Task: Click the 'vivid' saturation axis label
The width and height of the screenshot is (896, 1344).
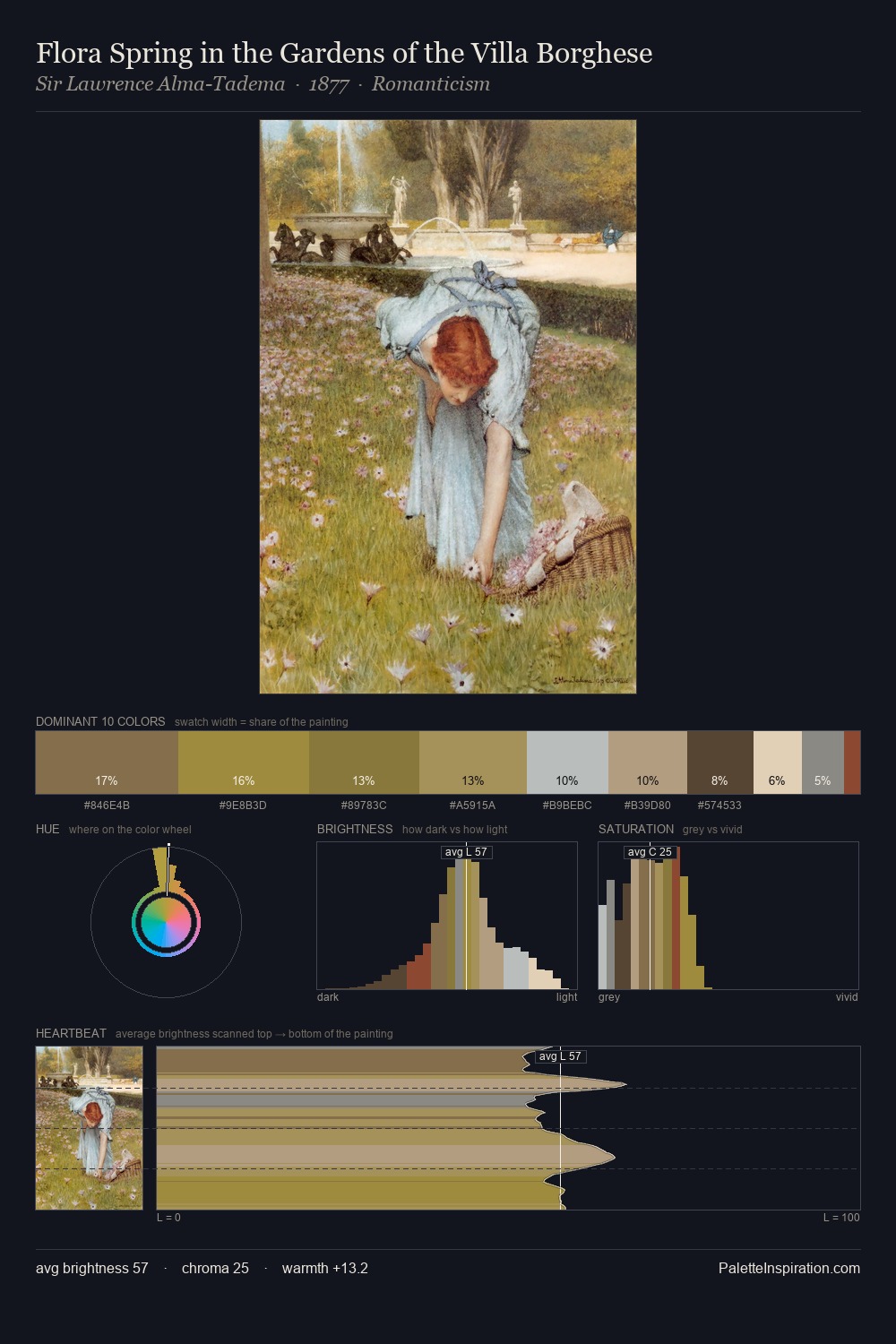Action: coord(847,997)
